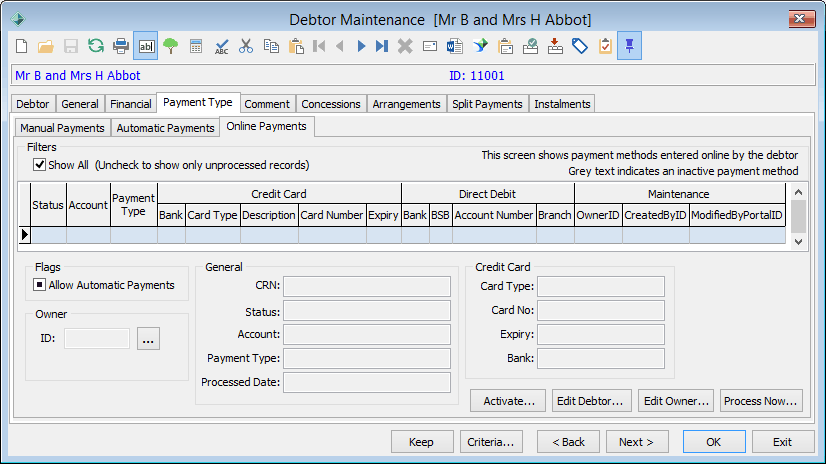
Task: Open the clipboard with card icon
Action: pos(505,46)
